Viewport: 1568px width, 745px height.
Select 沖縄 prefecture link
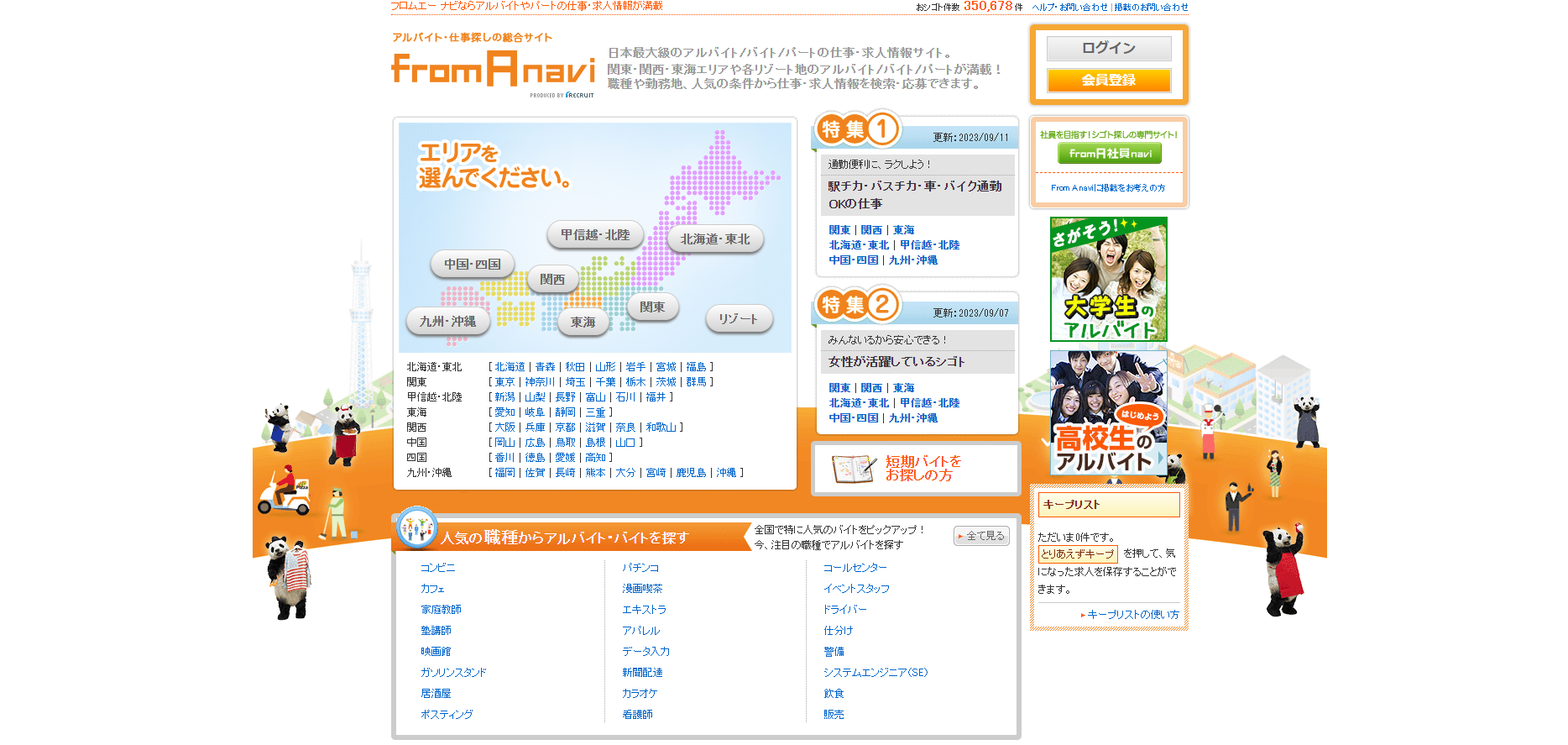(726, 473)
